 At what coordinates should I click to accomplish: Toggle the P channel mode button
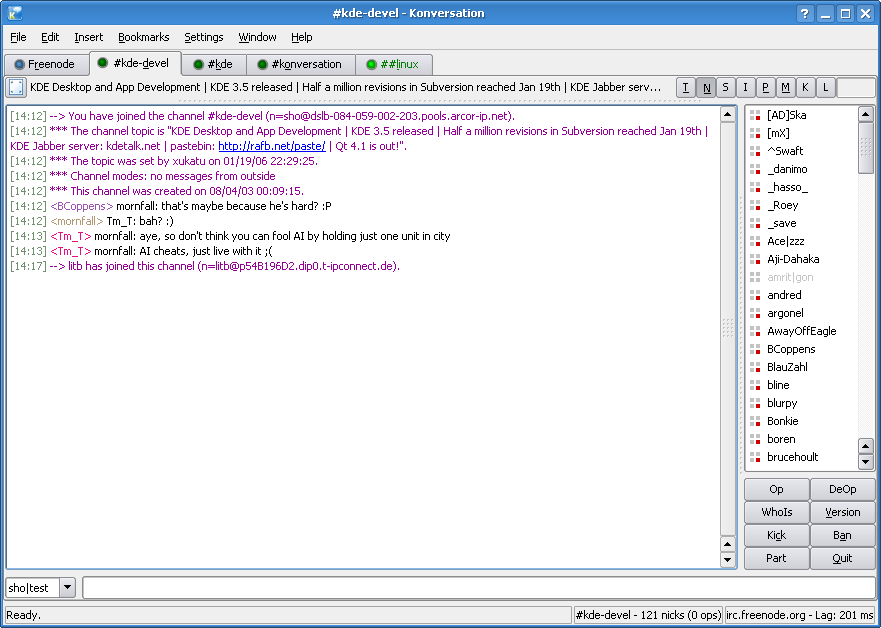(765, 88)
